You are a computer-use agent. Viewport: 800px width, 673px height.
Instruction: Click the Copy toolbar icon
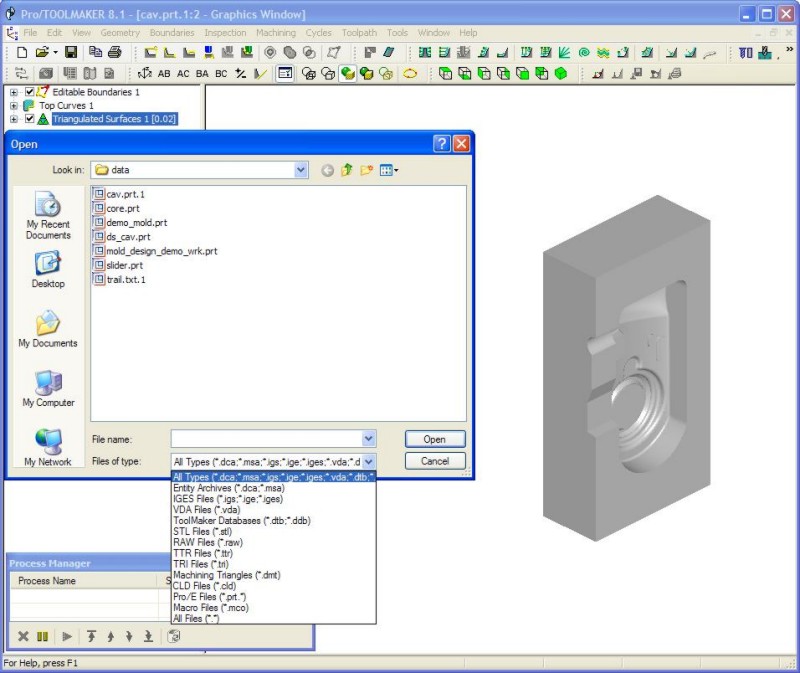pyautogui.click(x=95, y=52)
